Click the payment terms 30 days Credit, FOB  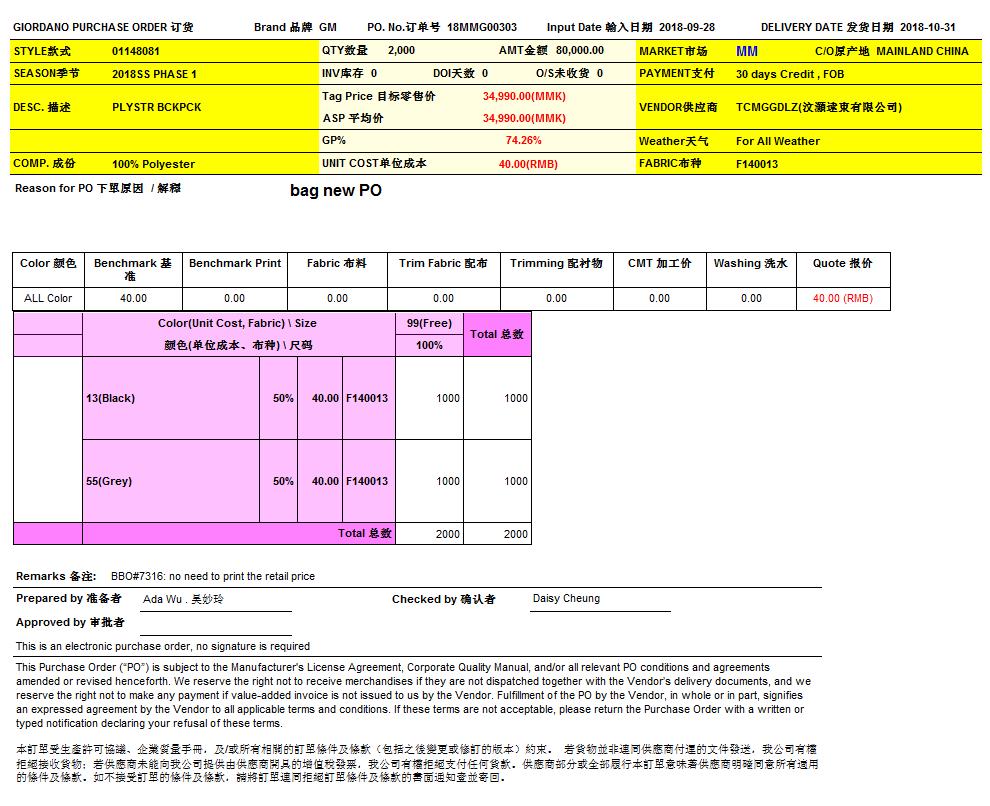pyautogui.click(x=790, y=74)
